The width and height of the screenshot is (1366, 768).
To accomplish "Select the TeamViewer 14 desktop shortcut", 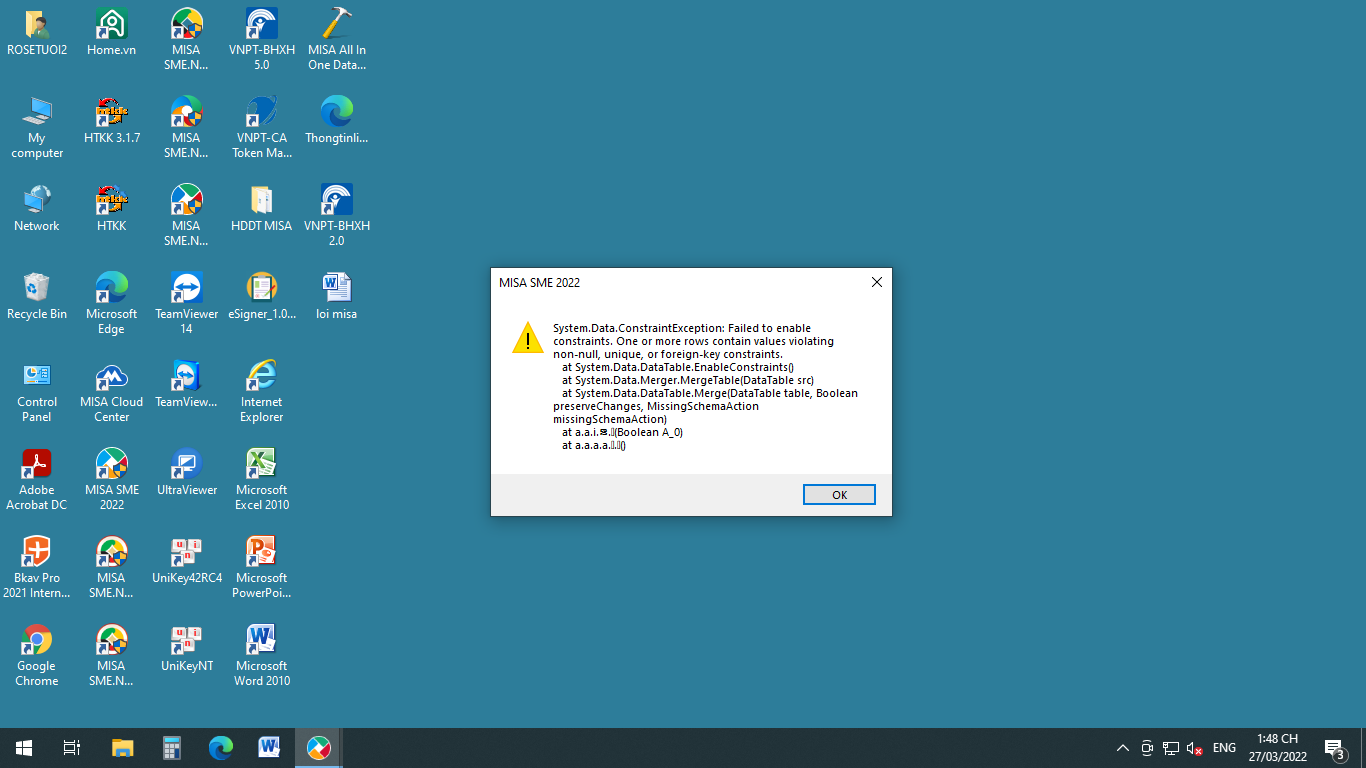I will point(187,304).
